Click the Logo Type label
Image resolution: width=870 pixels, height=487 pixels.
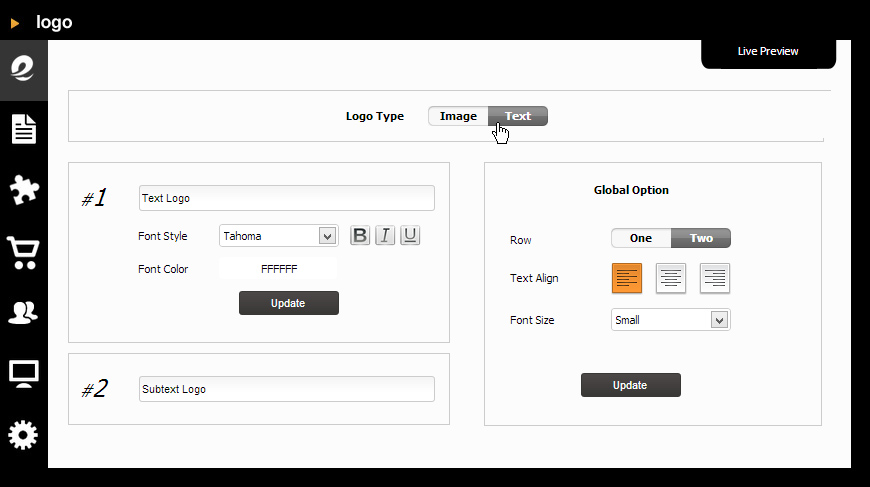coord(375,116)
